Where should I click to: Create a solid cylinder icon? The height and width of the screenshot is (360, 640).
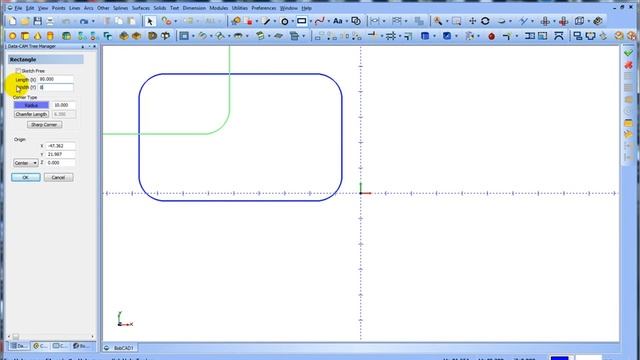coord(50,36)
